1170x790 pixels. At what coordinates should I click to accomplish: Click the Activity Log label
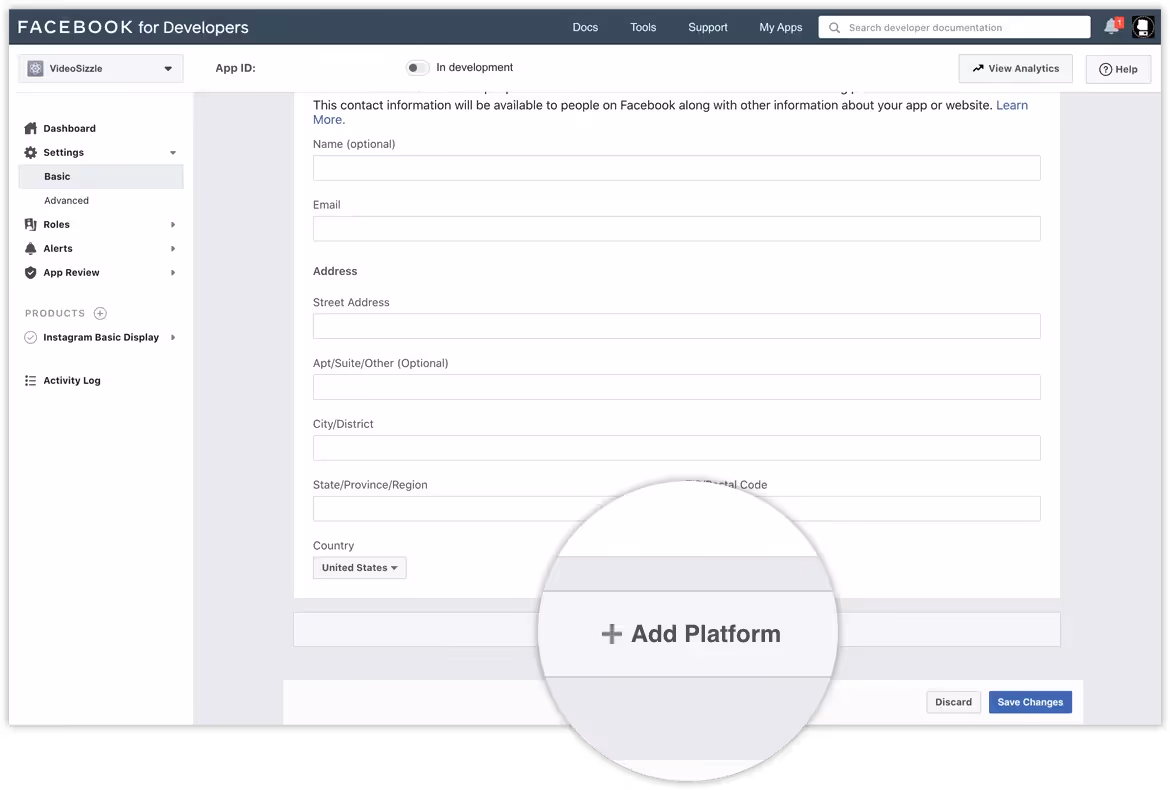(72, 380)
